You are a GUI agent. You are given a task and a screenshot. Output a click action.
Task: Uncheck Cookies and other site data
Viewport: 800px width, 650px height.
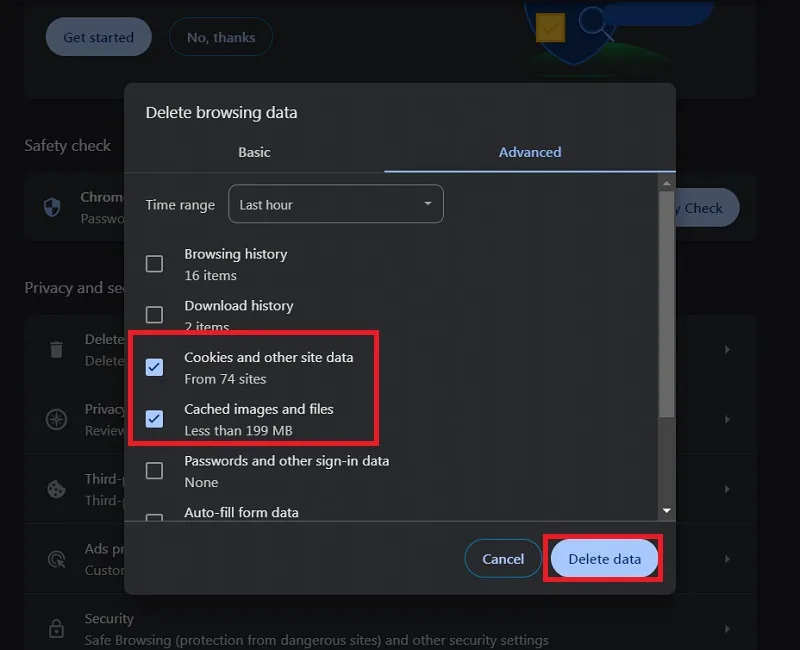click(x=154, y=367)
